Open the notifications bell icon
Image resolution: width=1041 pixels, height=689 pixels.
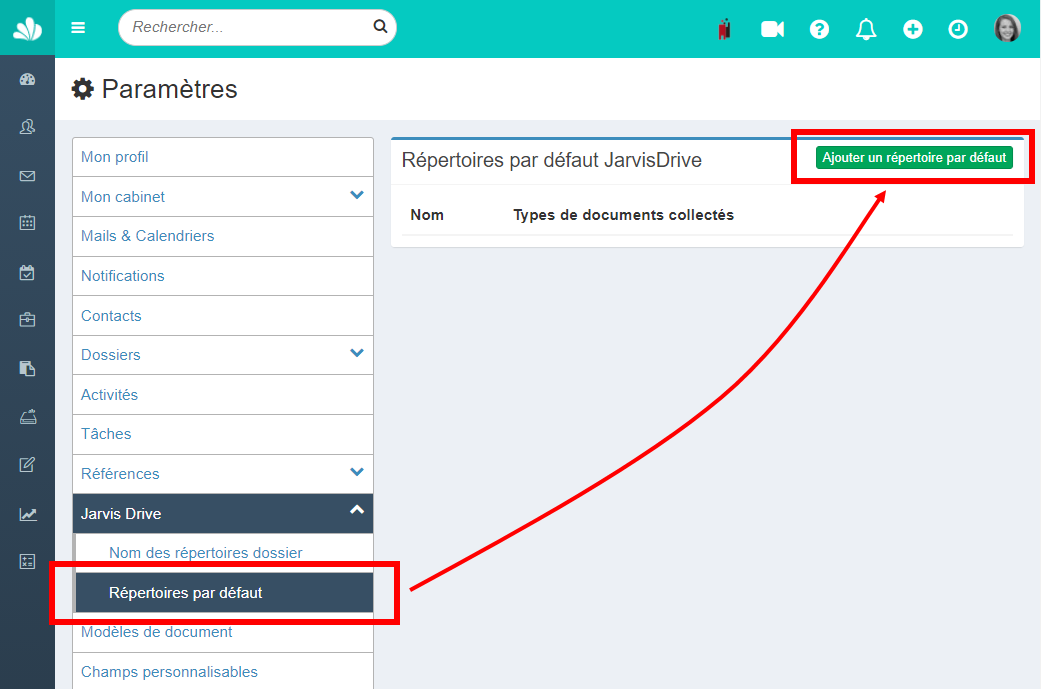point(866,29)
